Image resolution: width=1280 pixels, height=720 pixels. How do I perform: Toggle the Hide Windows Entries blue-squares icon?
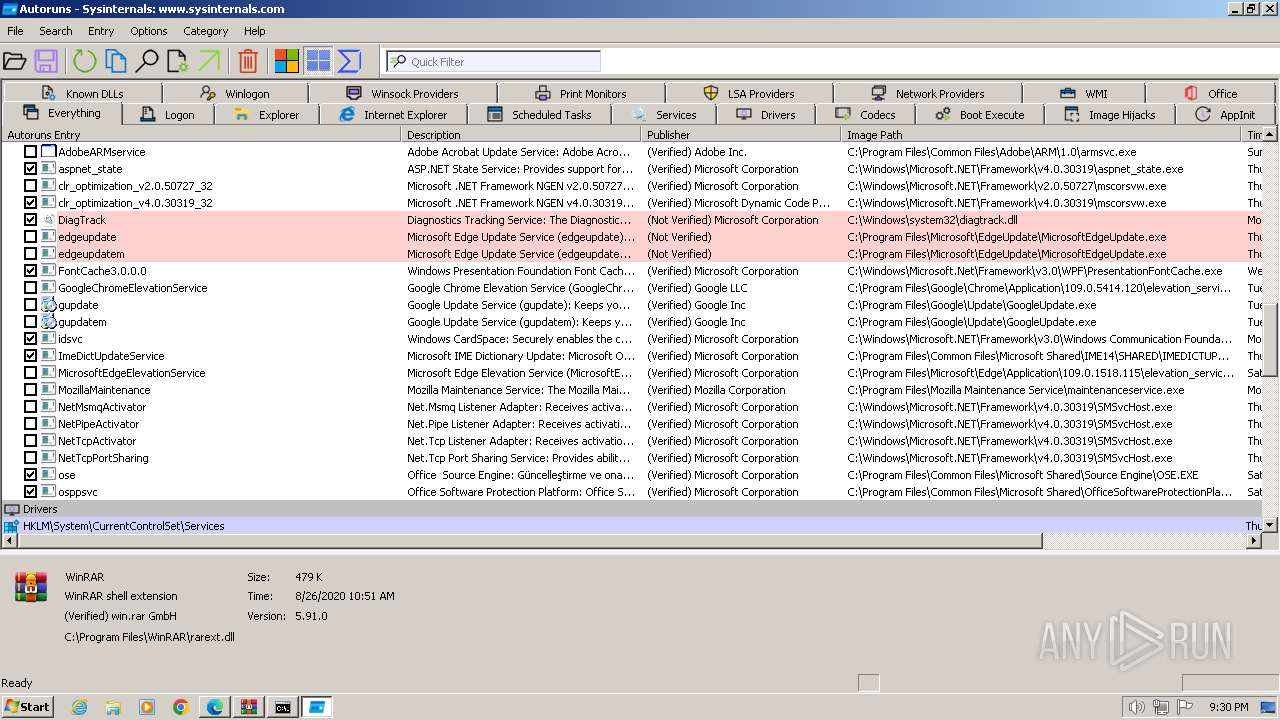[x=318, y=62]
